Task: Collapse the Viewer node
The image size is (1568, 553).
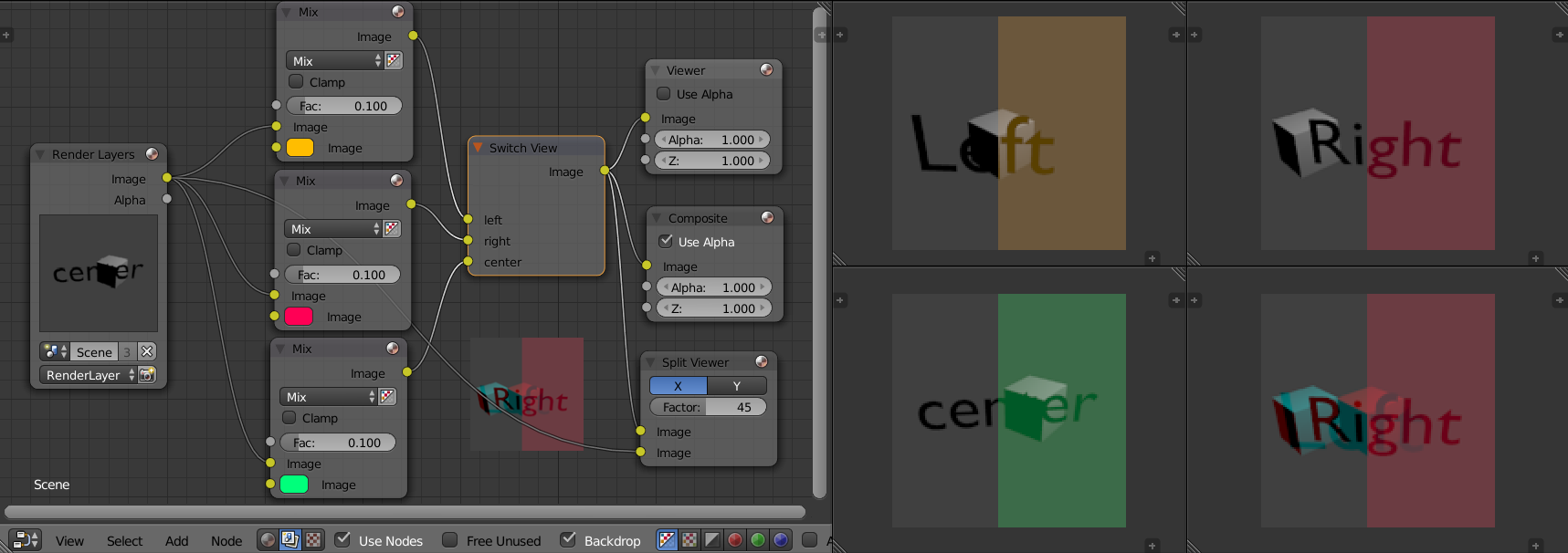Action: pos(655,71)
